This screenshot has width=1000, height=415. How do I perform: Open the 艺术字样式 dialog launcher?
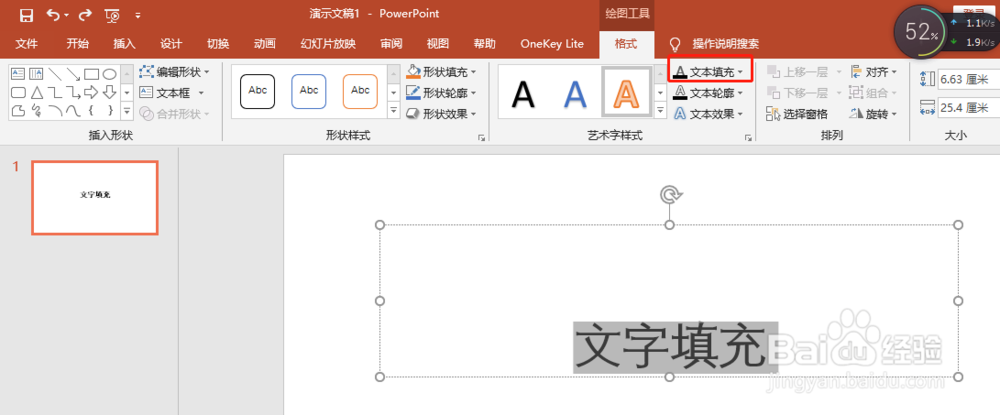point(748,137)
